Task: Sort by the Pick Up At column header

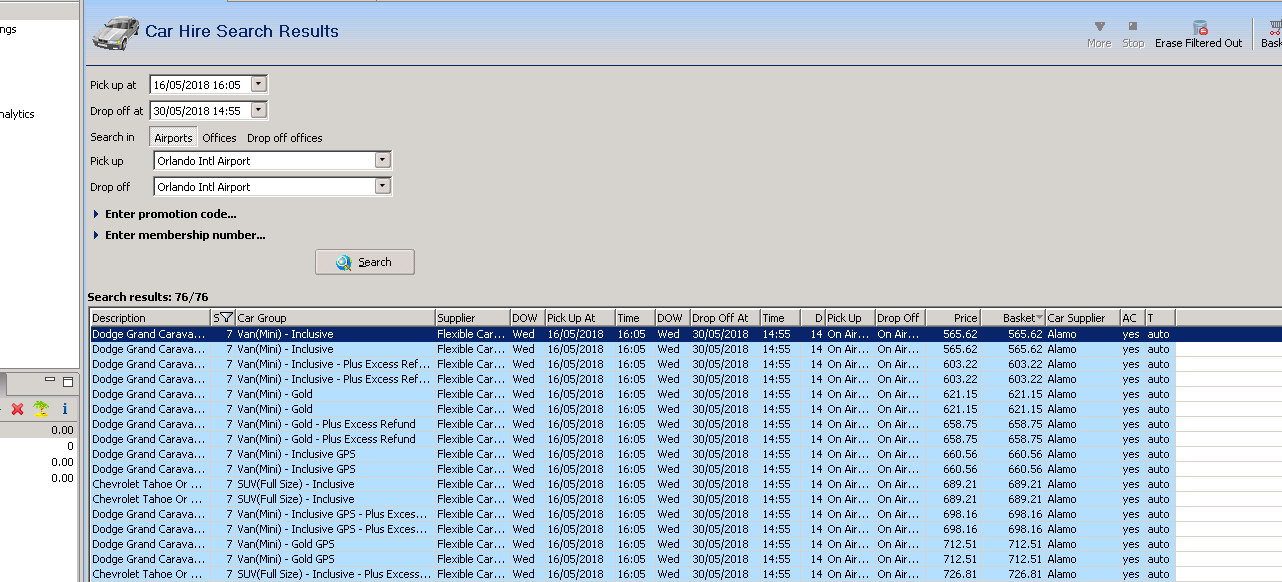Action: pos(579,318)
